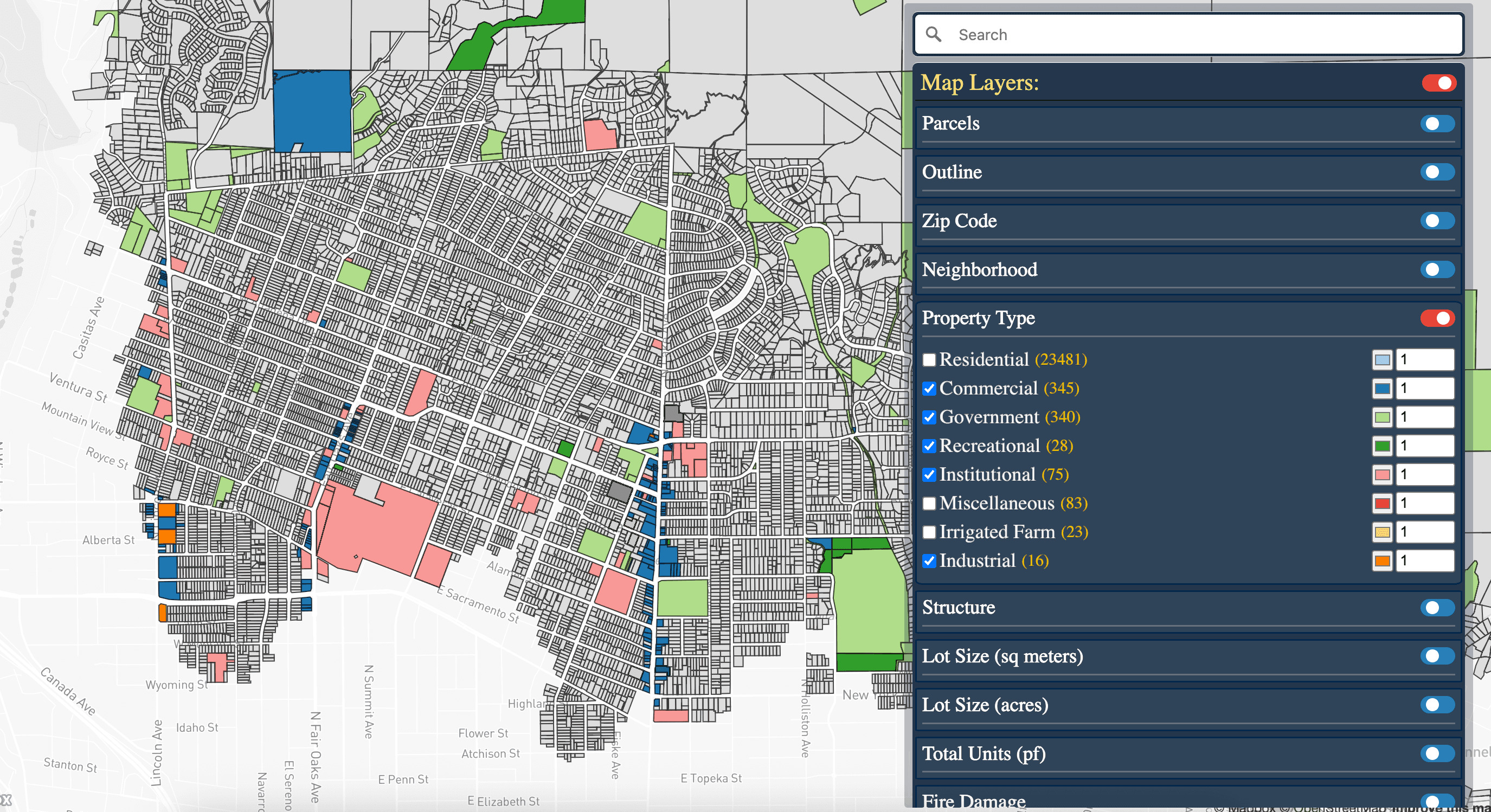This screenshot has width=1491, height=812.
Task: Enable the Structure layer toggle
Action: pos(1437,608)
